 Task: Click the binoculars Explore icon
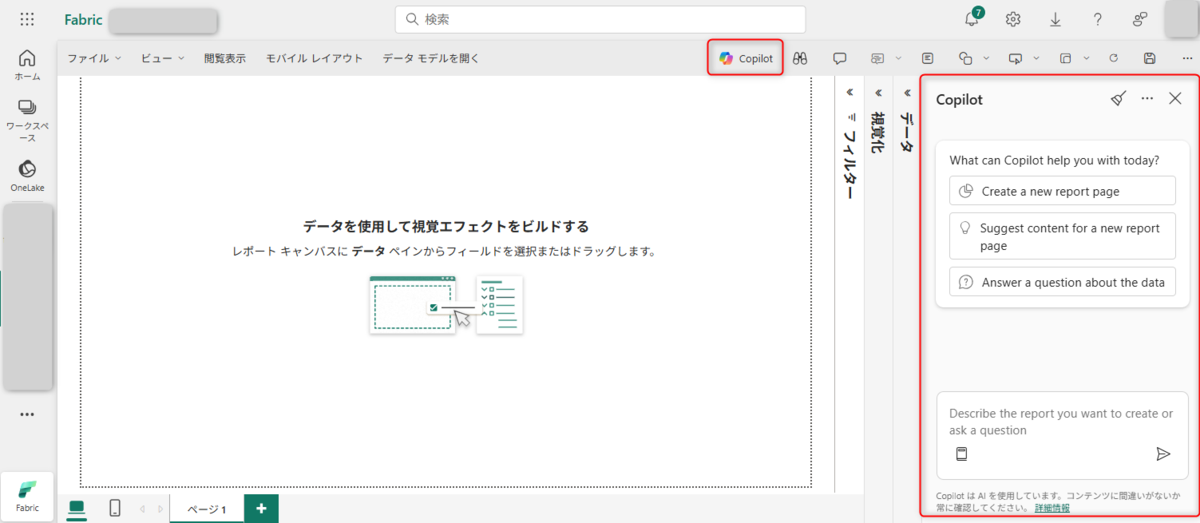800,58
